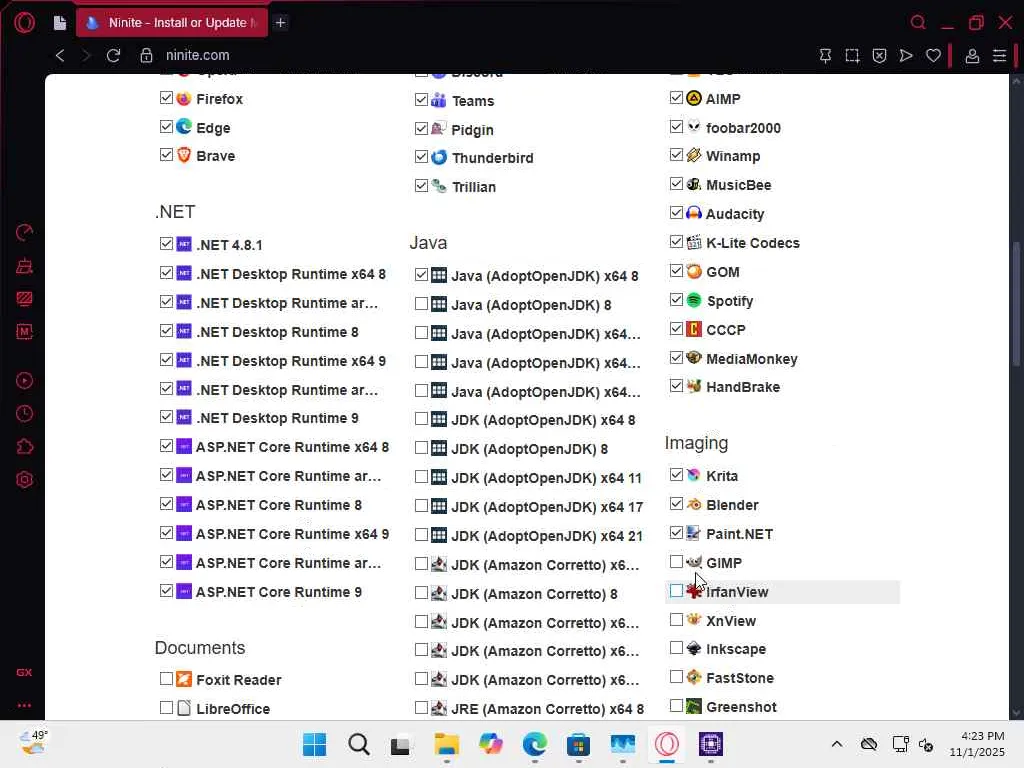This screenshot has height=768, width=1024.
Task: Open the taskbar clock showing 4:23 PM
Action: coord(977,744)
